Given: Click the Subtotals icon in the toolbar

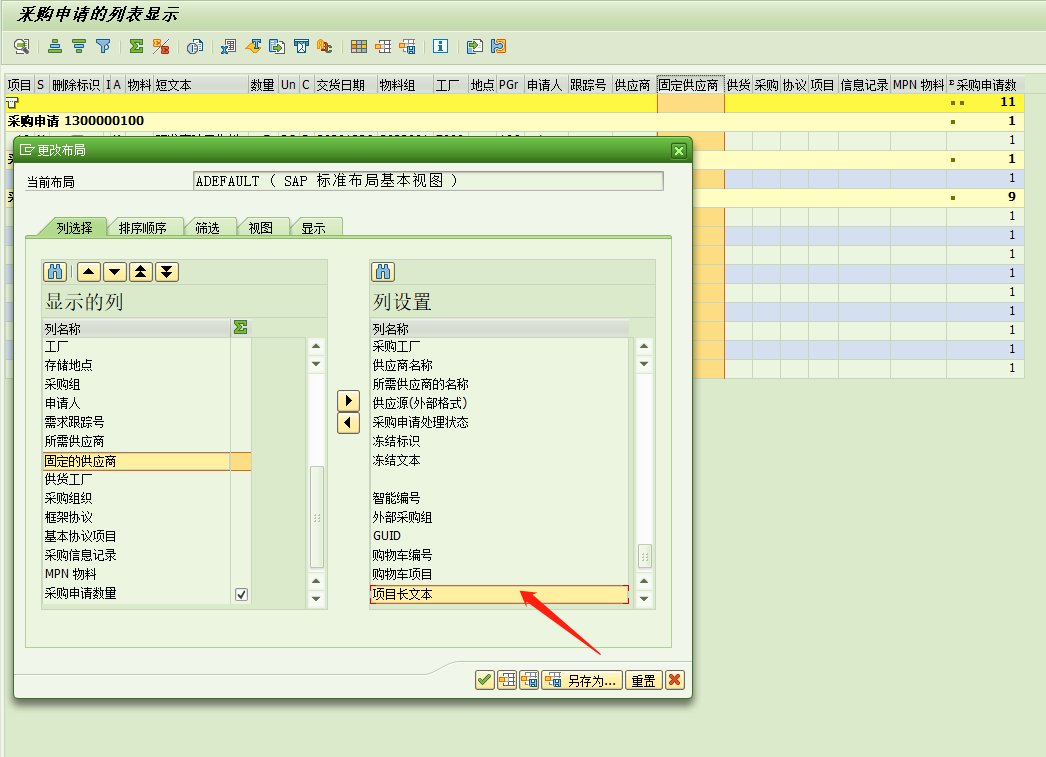Looking at the screenshot, I should click(x=161, y=46).
